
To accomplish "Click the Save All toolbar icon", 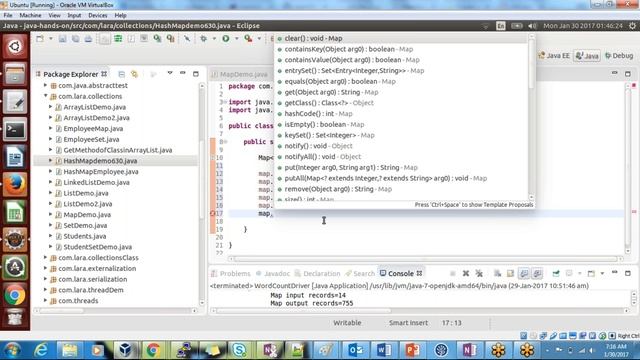I will 76,39.
